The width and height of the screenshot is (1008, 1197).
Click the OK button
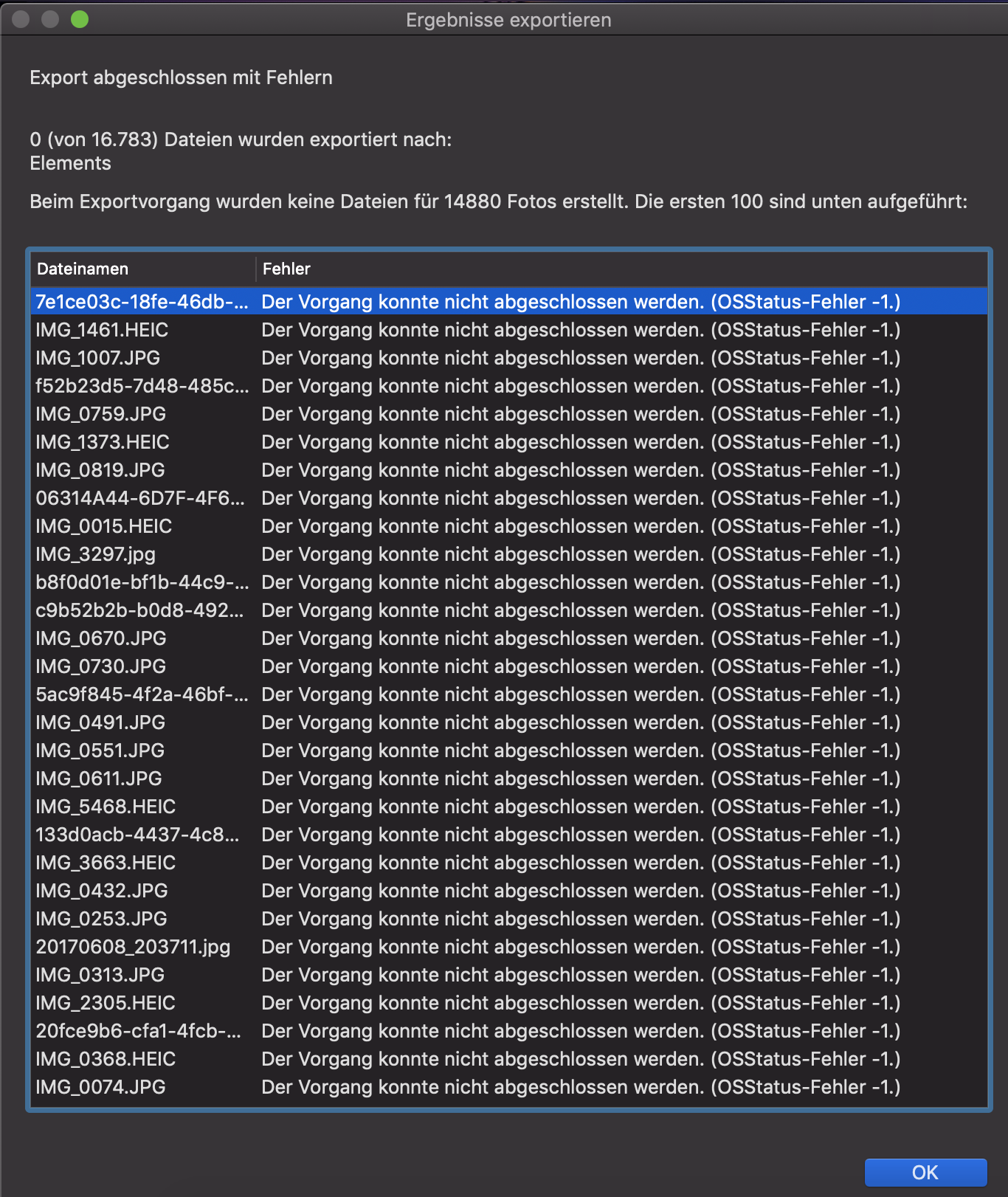[925, 1172]
